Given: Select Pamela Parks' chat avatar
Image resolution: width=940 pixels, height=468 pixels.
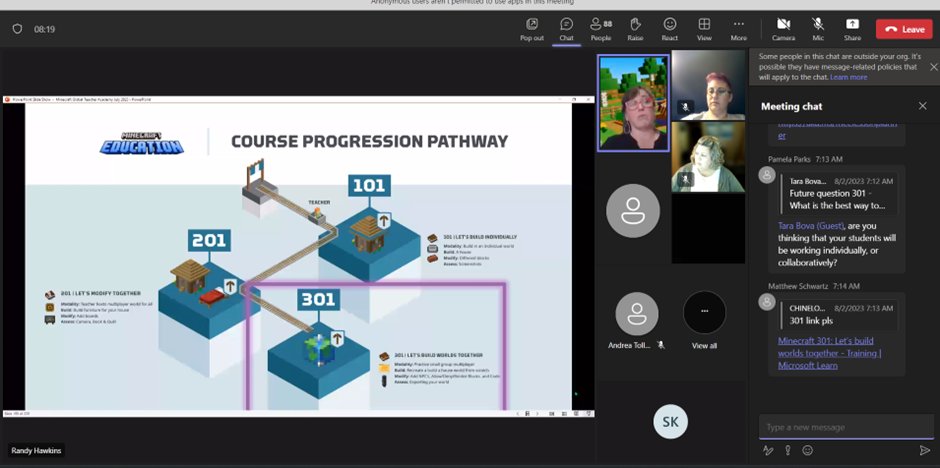Looking at the screenshot, I should coord(767,175).
